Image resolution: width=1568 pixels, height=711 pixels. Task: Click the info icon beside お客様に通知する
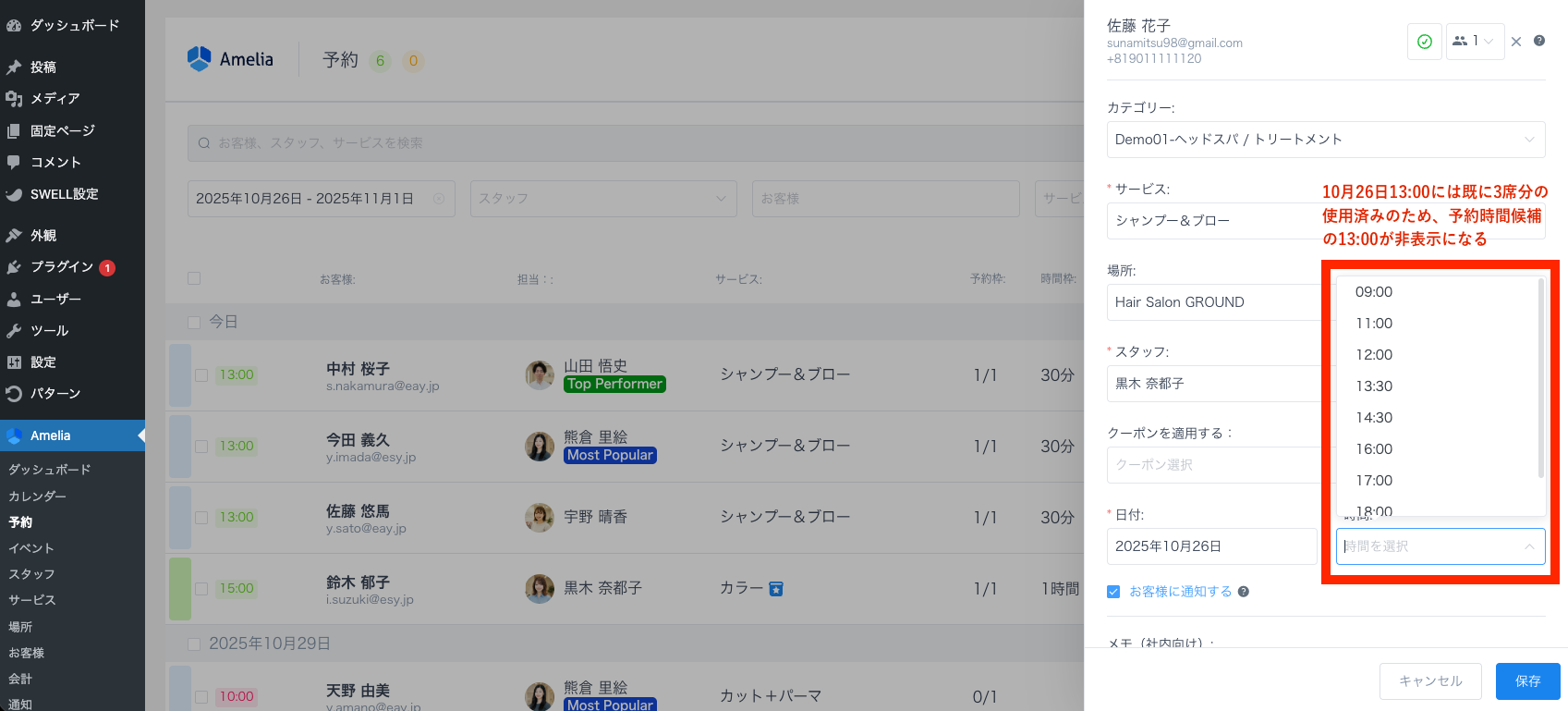pyautogui.click(x=1244, y=592)
